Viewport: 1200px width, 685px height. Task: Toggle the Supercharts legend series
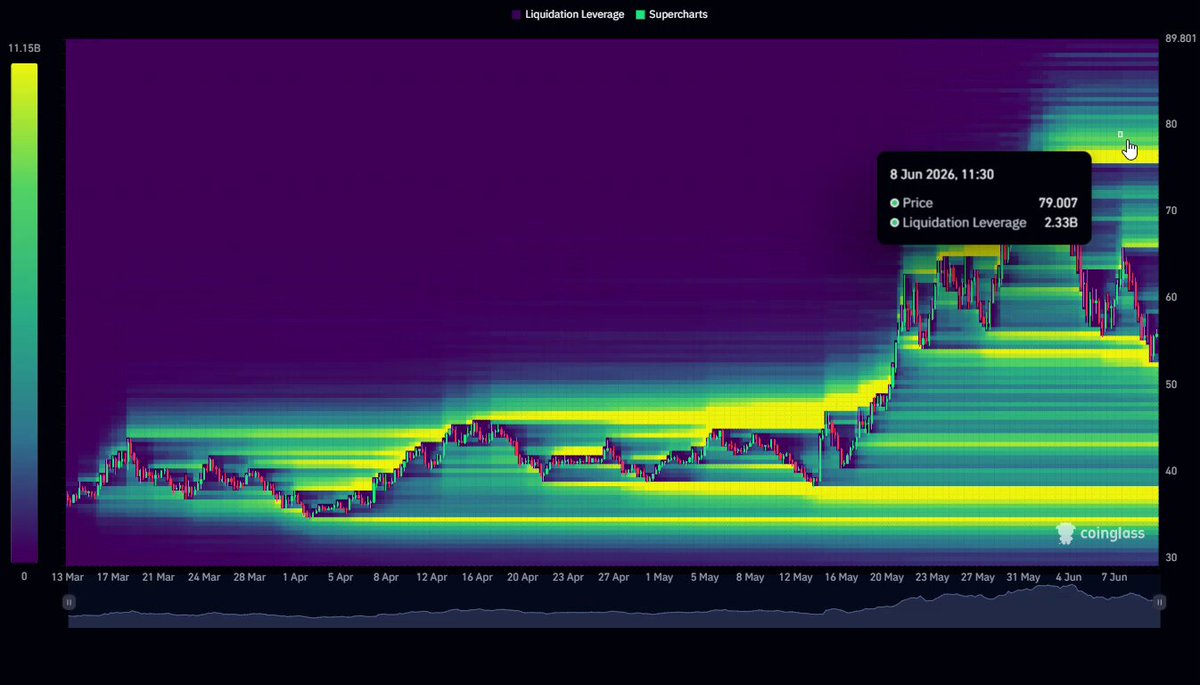coord(672,15)
